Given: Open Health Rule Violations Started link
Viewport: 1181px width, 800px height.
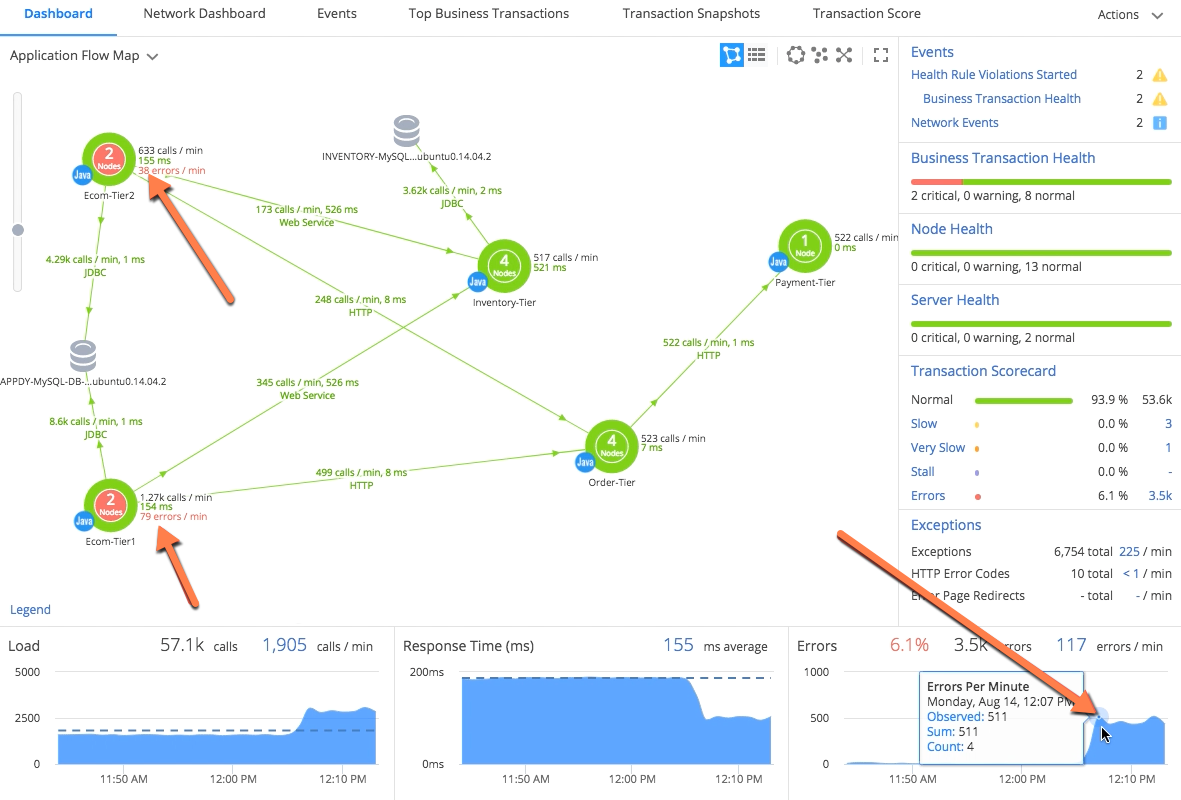Looking at the screenshot, I should pos(993,75).
